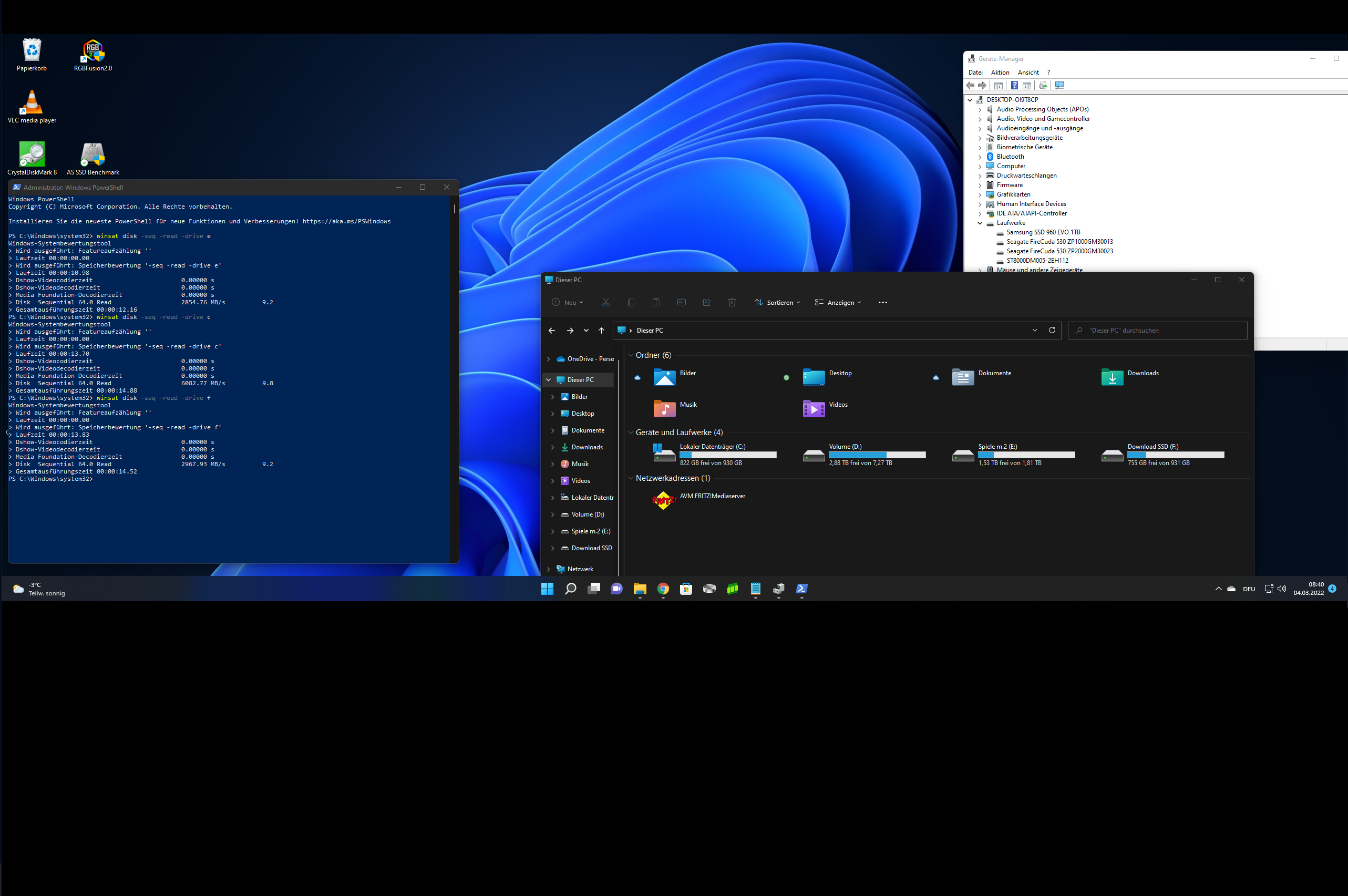Open CrystalDiskMark 8 desktop icon
Screen dimensions: 1348x896
[x=32, y=155]
